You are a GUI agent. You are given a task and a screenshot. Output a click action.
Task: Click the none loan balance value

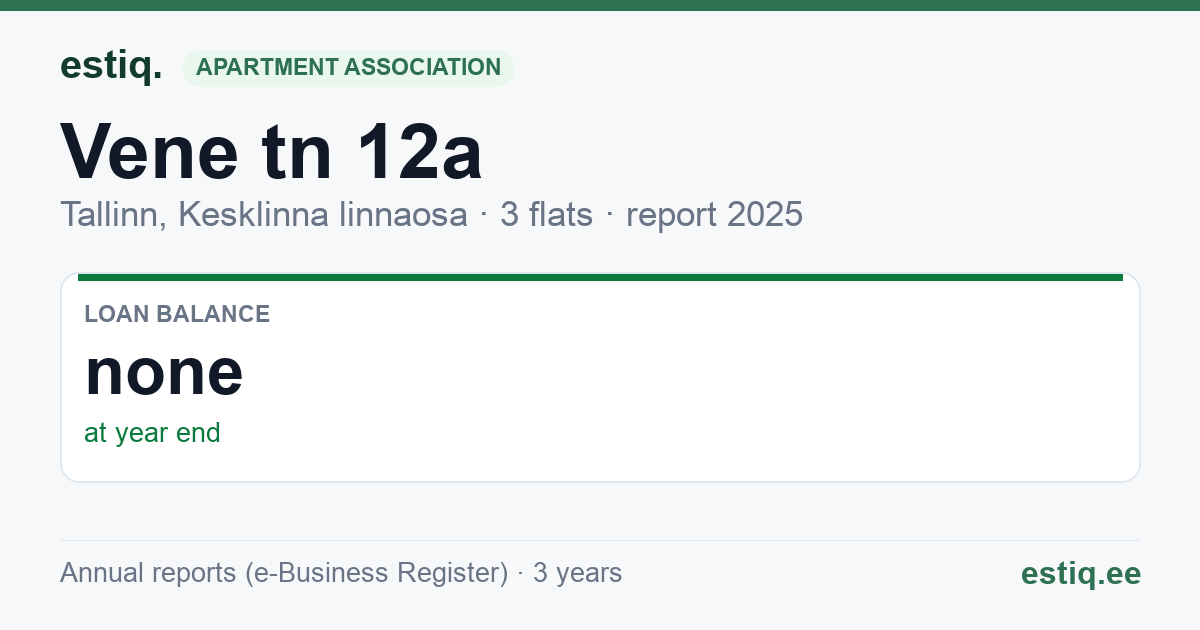(x=164, y=371)
